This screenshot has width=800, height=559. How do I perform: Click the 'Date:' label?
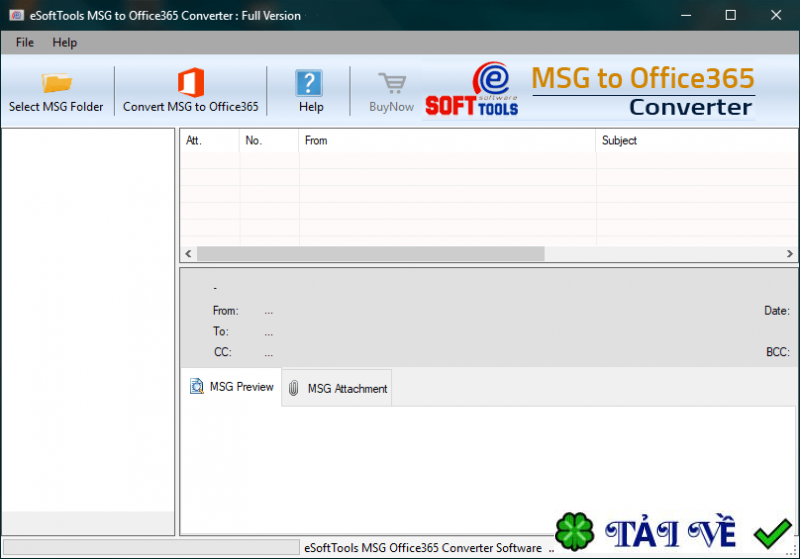tap(777, 311)
